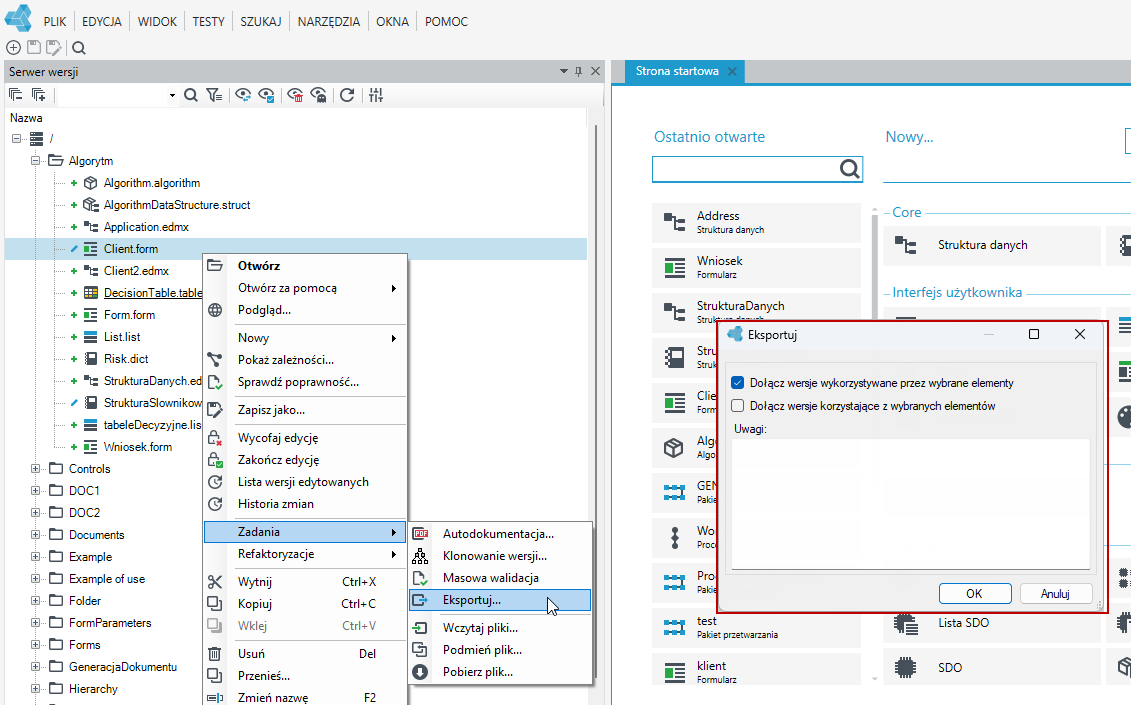Refresh the Serwer wersji tree

coord(347,95)
